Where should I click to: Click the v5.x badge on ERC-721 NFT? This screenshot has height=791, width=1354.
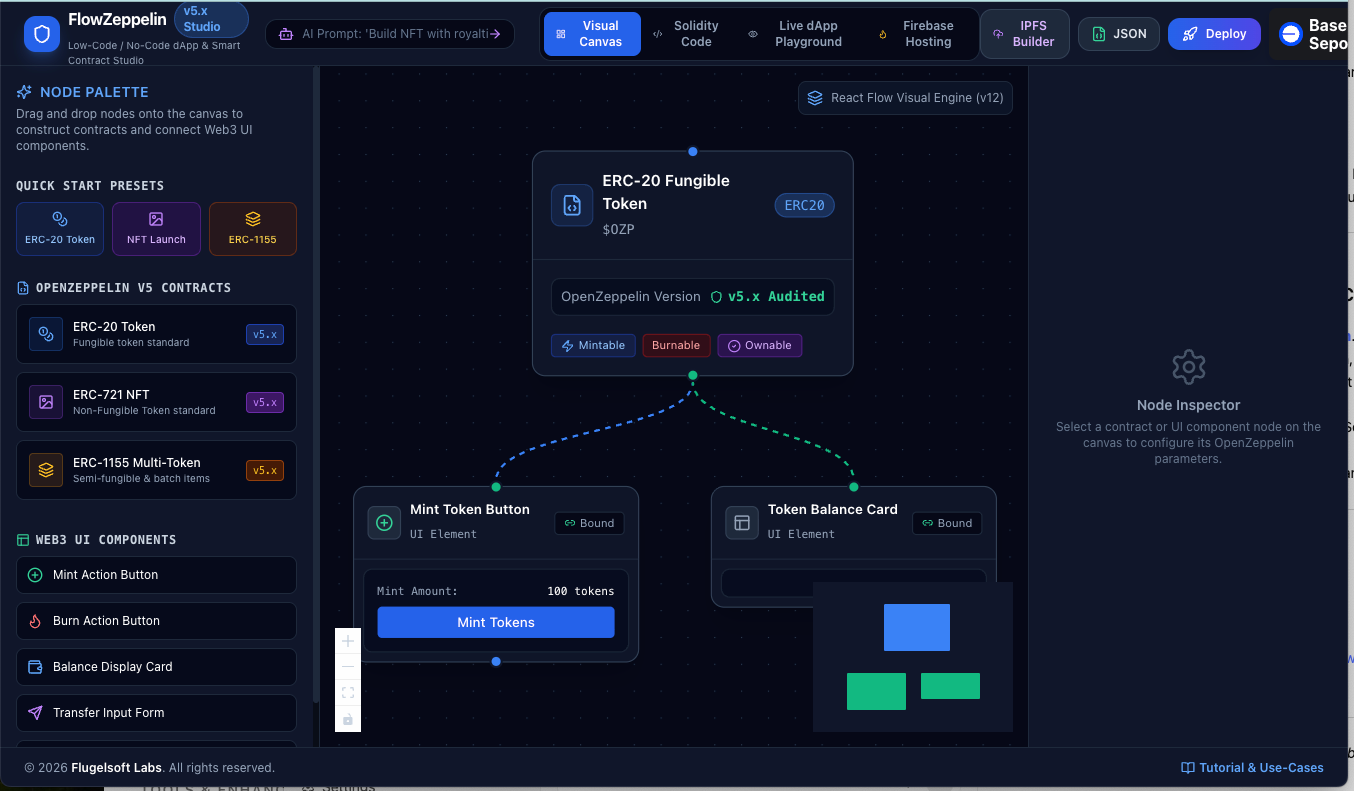[265, 402]
